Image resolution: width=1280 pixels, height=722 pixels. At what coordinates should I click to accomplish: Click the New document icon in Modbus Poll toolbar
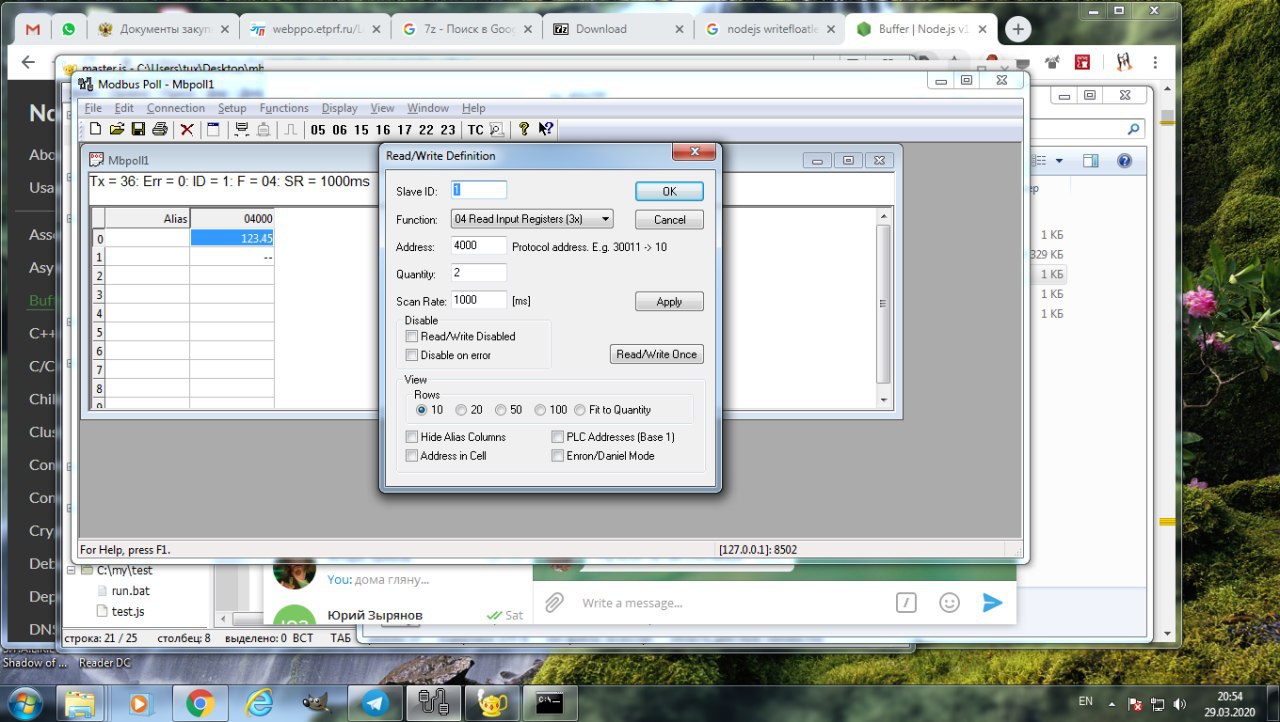tap(96, 129)
